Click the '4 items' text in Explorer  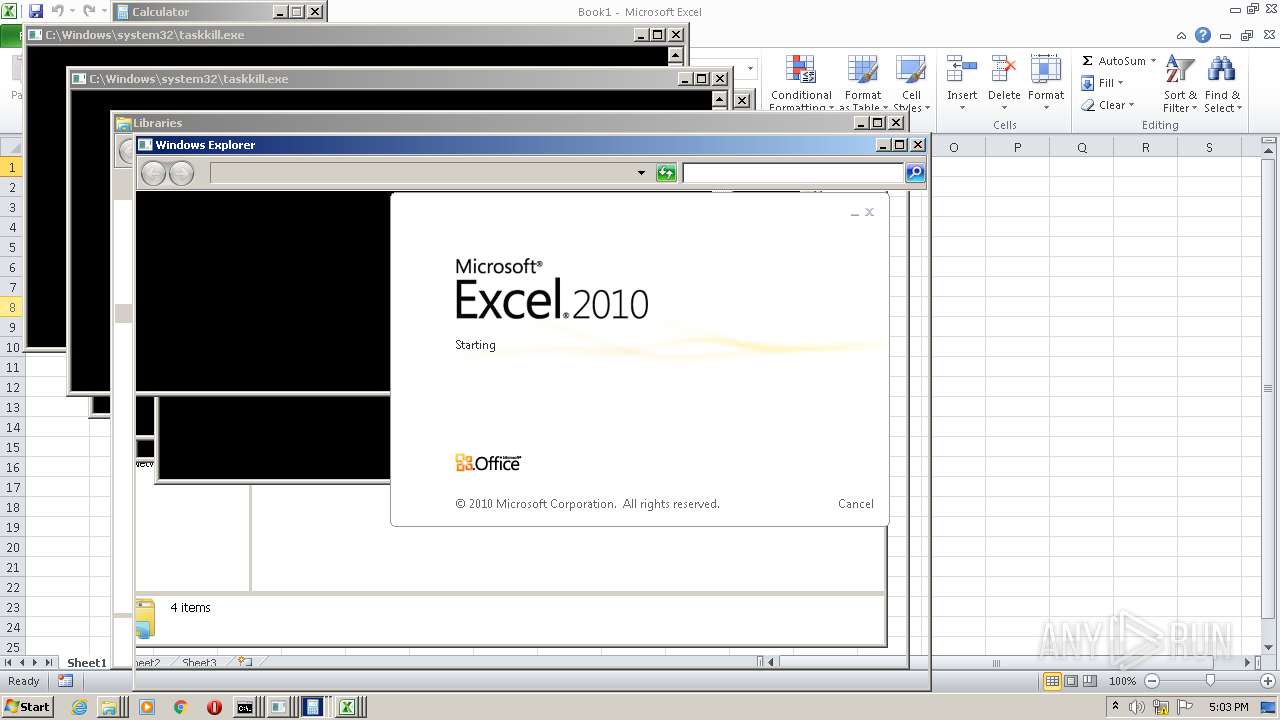click(190, 607)
